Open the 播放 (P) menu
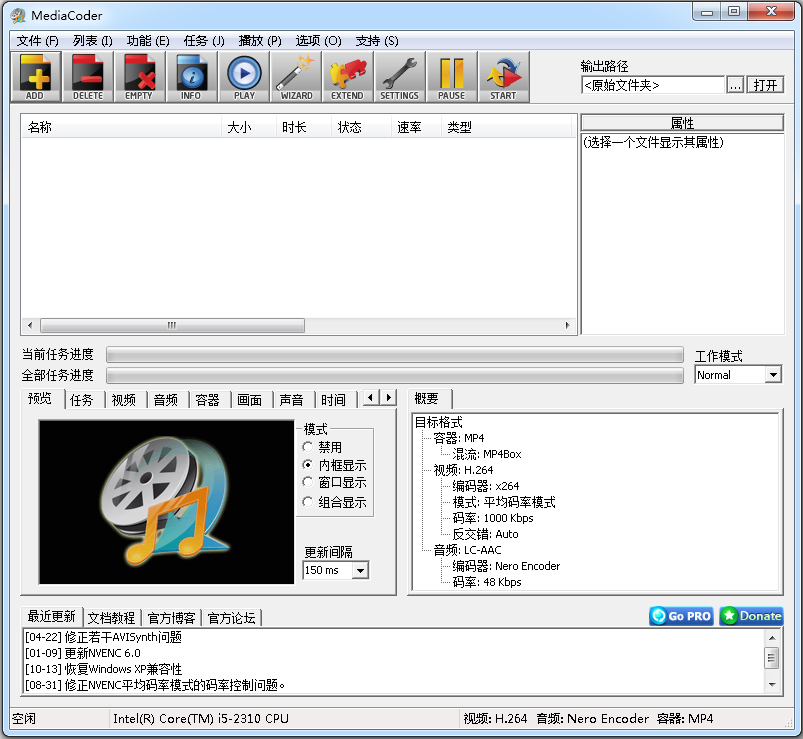 click(260, 41)
